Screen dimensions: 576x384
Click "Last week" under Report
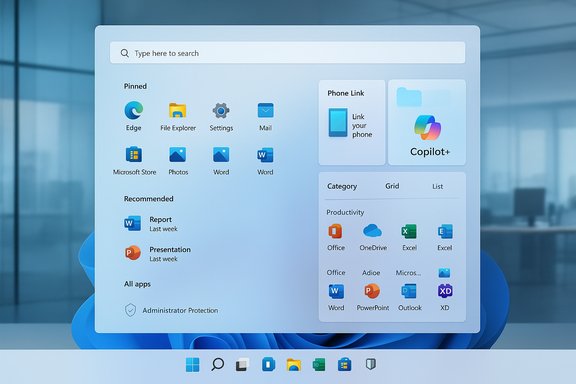(163, 229)
